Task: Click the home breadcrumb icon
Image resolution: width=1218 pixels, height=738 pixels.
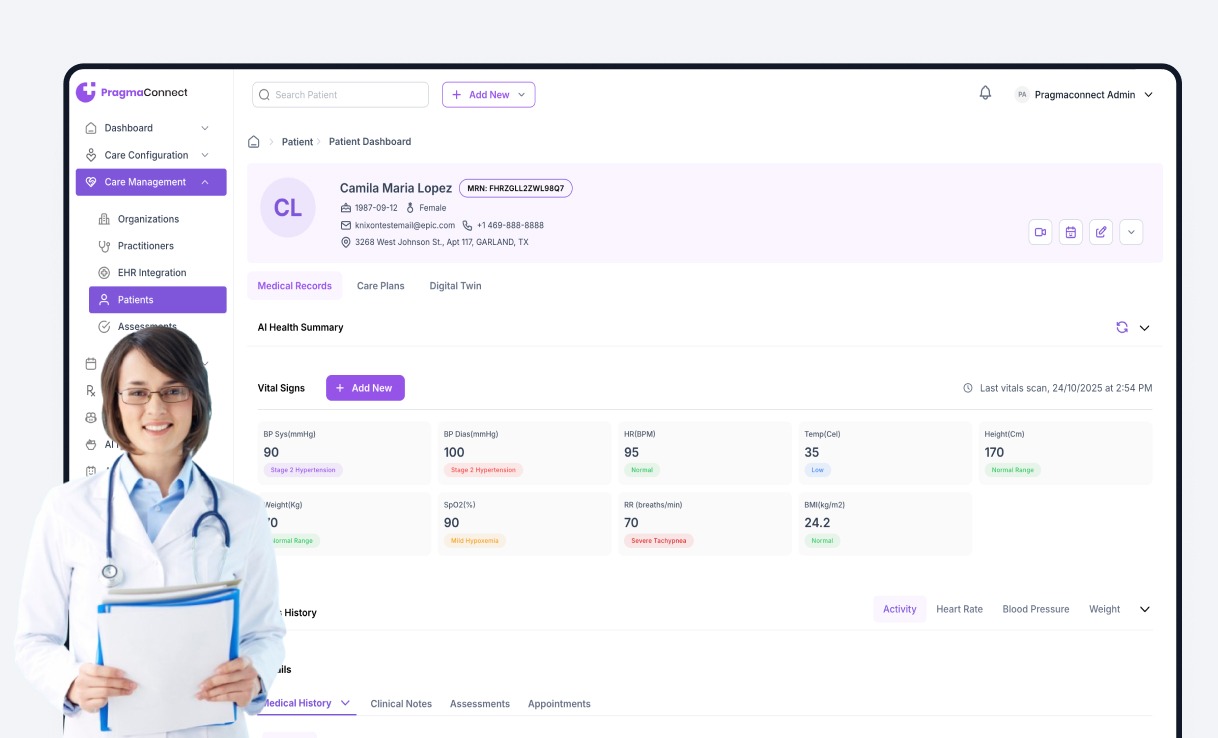Action: pos(254,142)
